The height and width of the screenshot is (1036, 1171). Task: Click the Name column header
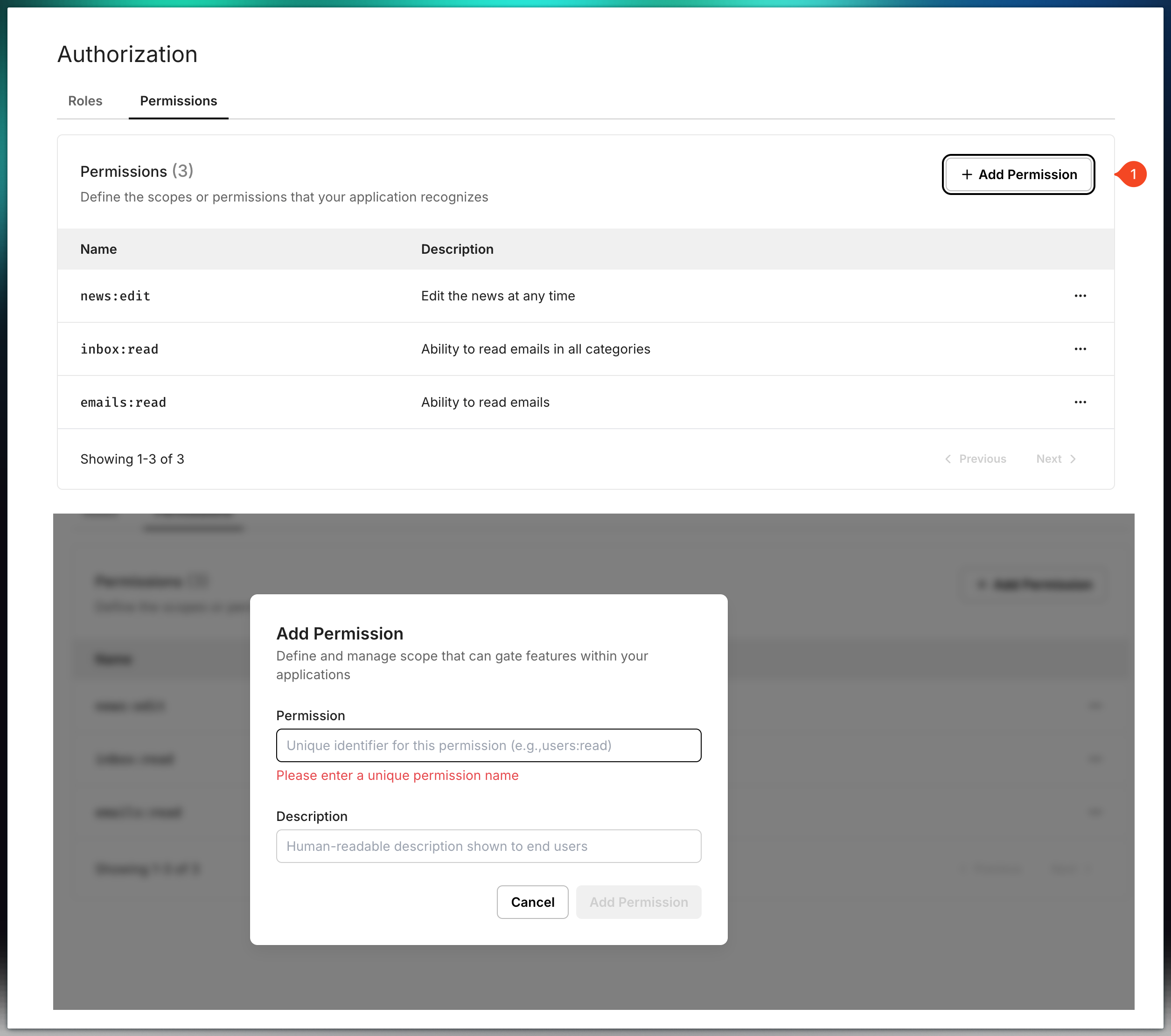pos(98,249)
